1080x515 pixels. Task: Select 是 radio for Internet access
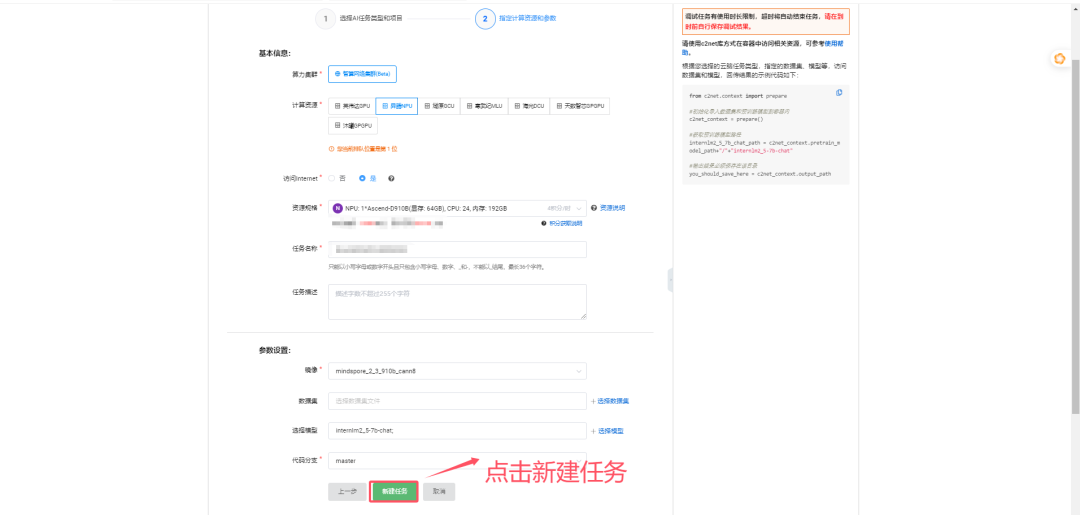tap(362, 178)
